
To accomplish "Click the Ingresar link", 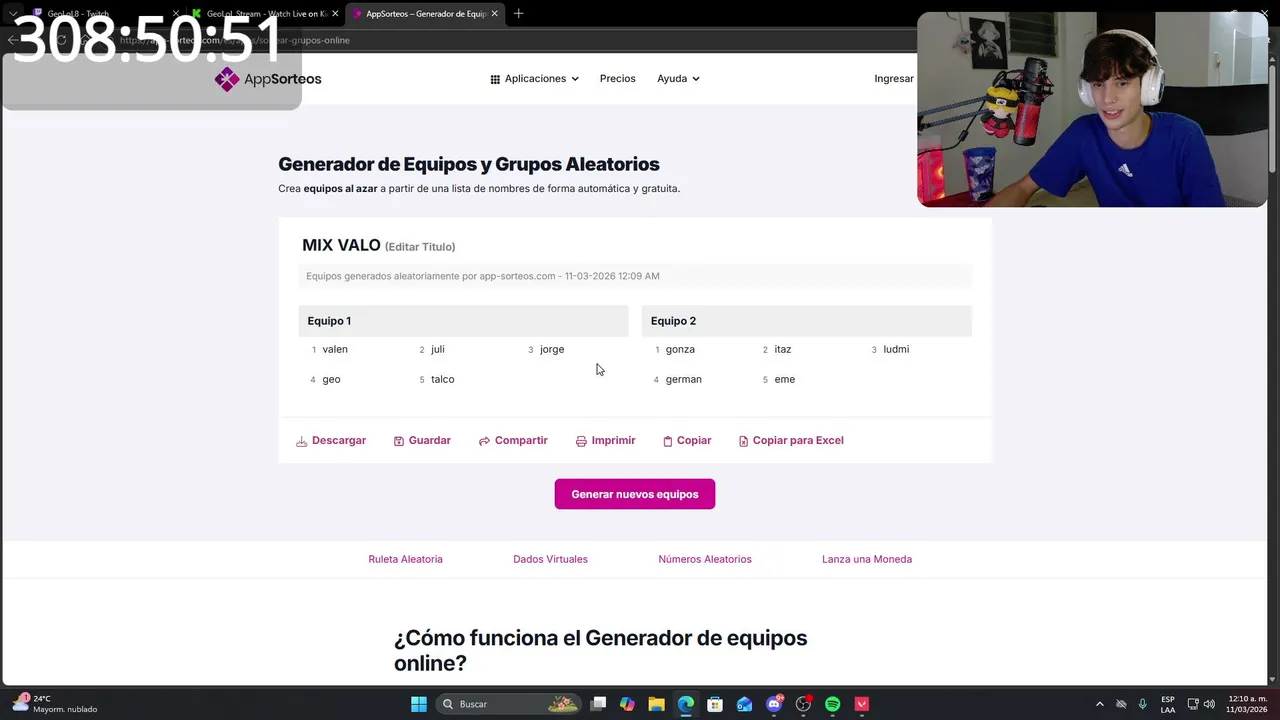I will (x=894, y=79).
